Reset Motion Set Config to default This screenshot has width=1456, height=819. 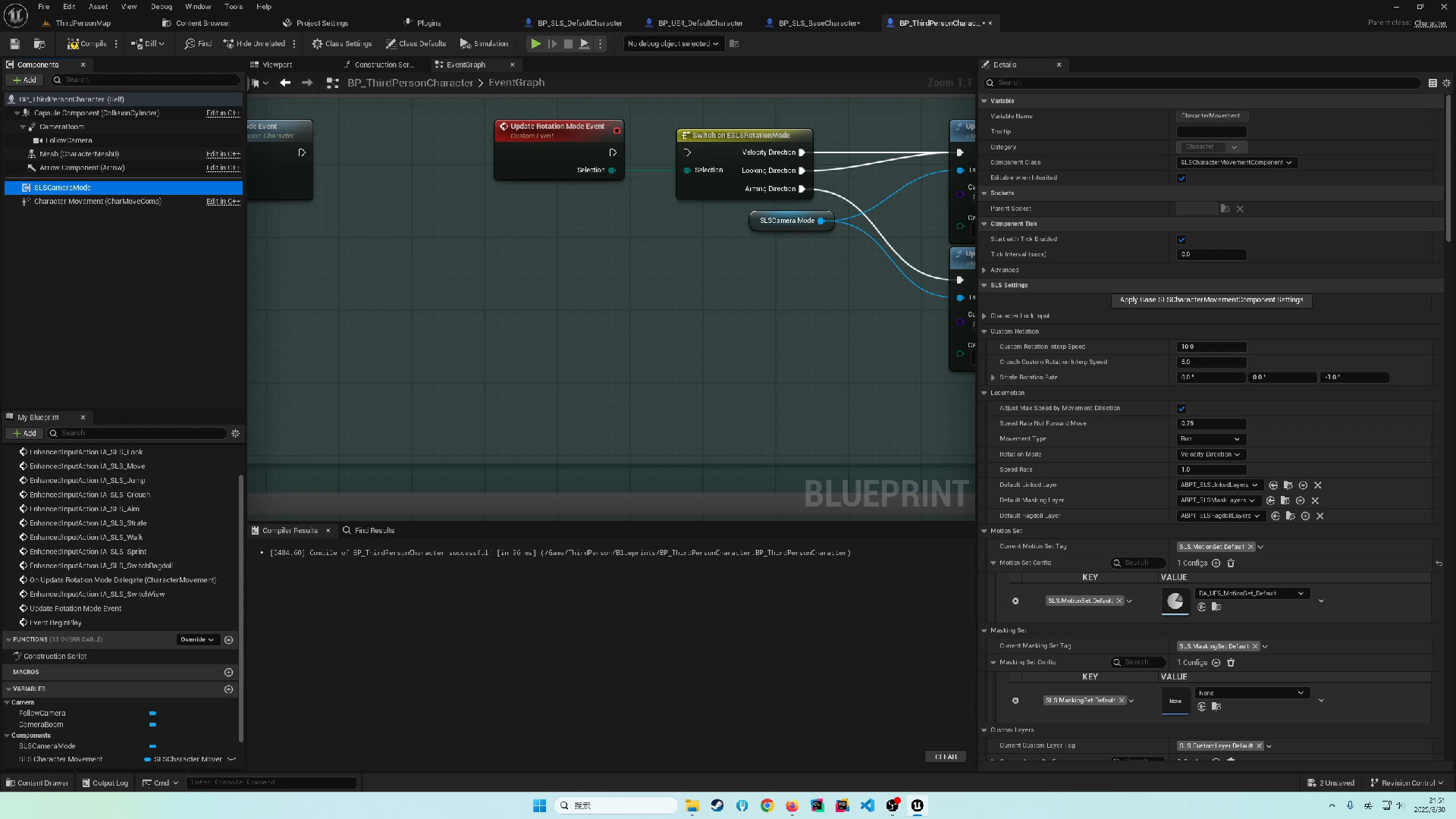[x=1439, y=563]
